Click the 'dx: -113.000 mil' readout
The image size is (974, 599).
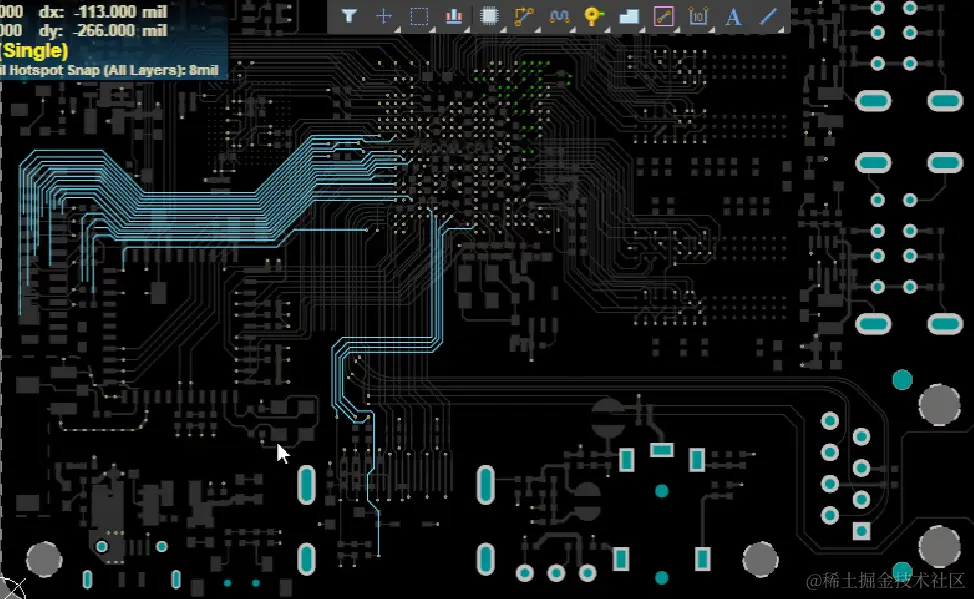point(102,12)
